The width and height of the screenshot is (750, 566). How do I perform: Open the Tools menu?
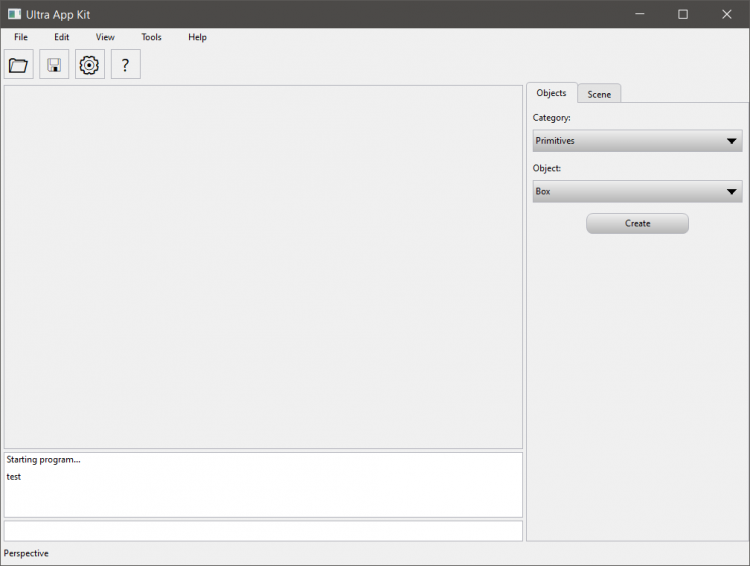point(151,37)
